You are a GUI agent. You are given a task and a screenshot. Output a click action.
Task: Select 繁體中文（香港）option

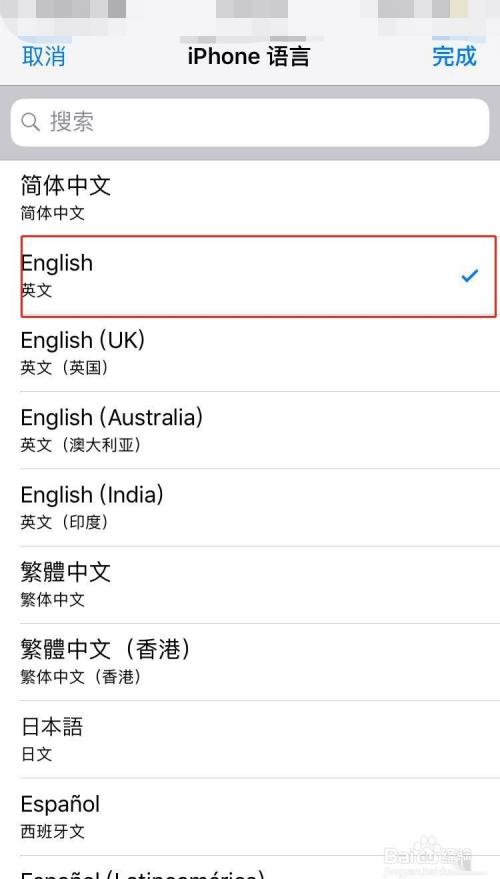coord(250,663)
